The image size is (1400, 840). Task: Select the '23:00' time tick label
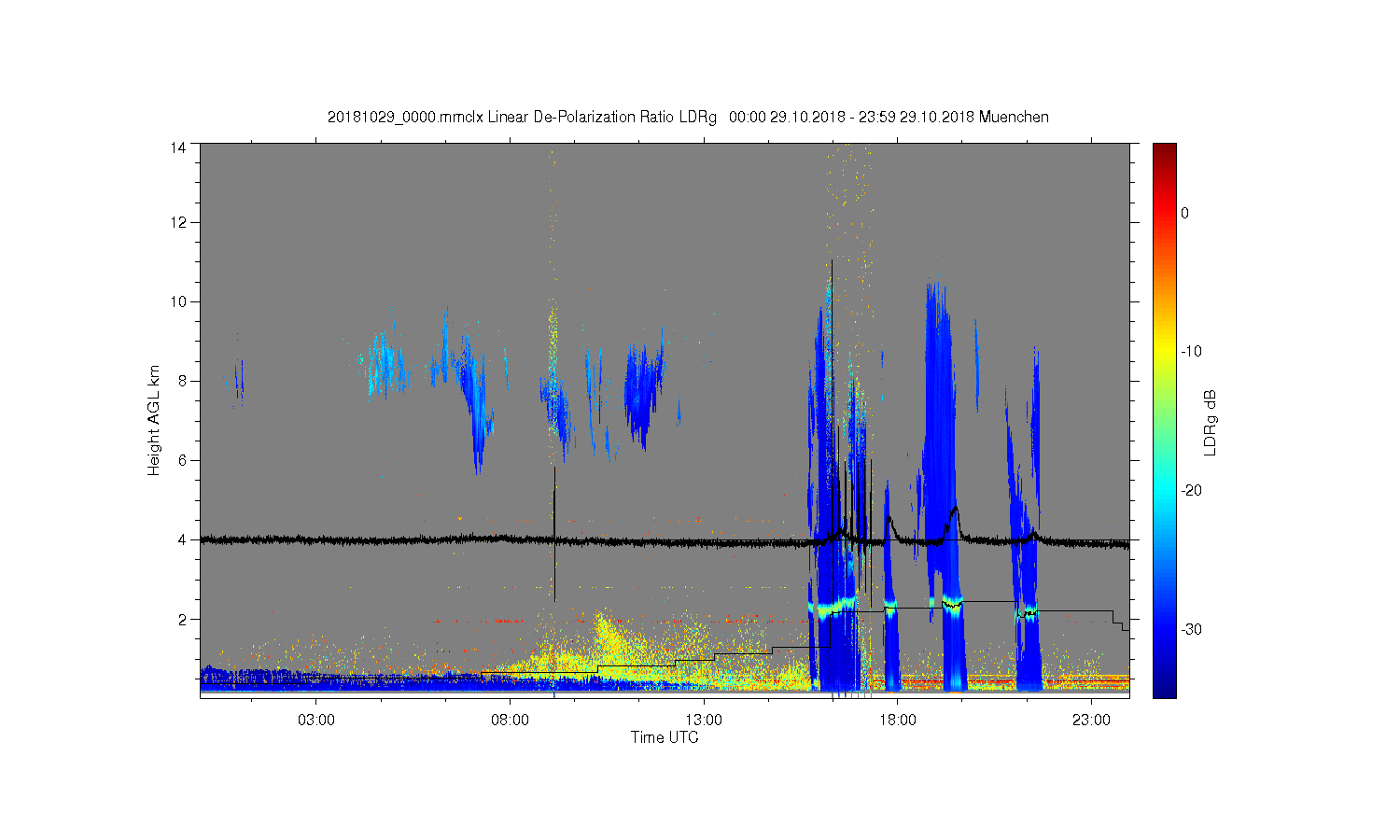[1091, 720]
